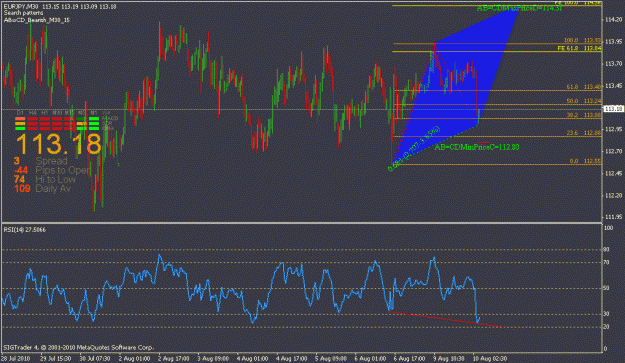The height and width of the screenshot is (363, 625).
Task: Click the highlighted current price tag on price axis
Action: click(613, 108)
